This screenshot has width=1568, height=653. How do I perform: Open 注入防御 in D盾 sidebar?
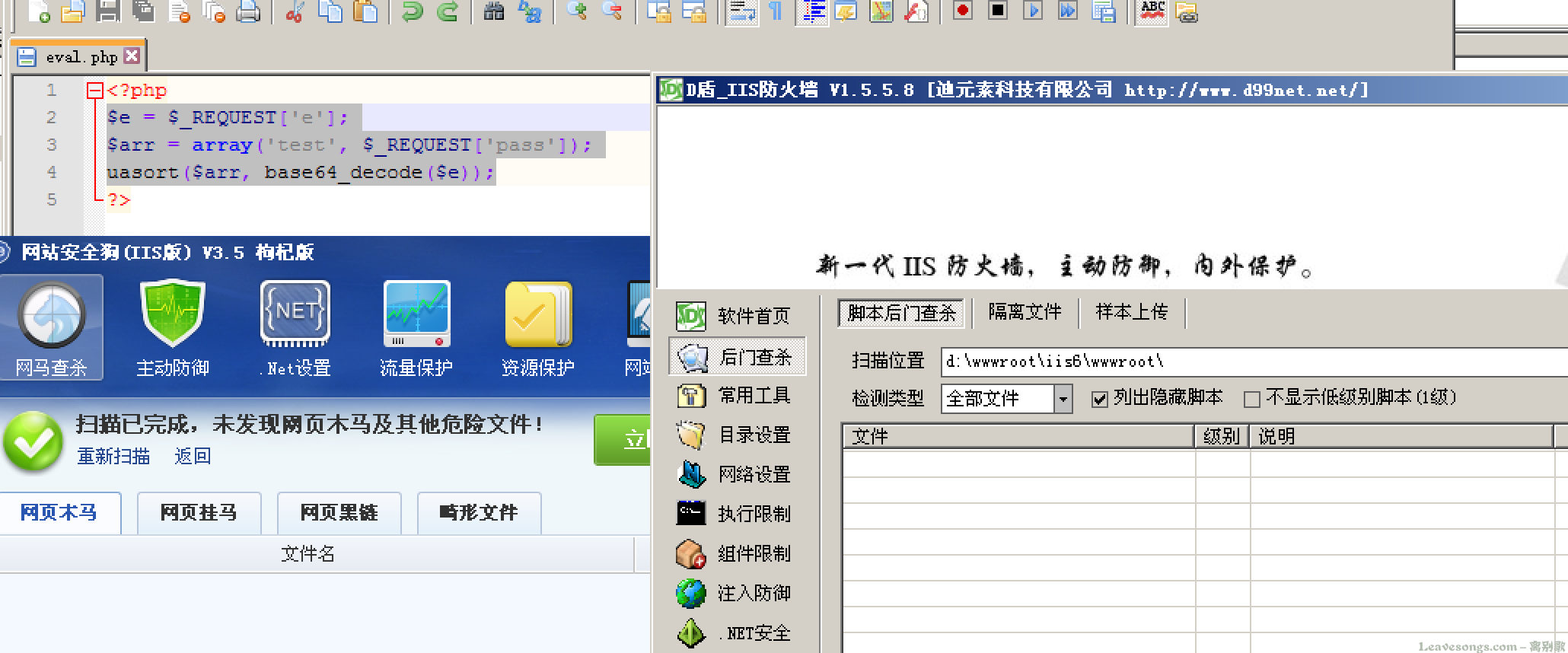pos(735,594)
